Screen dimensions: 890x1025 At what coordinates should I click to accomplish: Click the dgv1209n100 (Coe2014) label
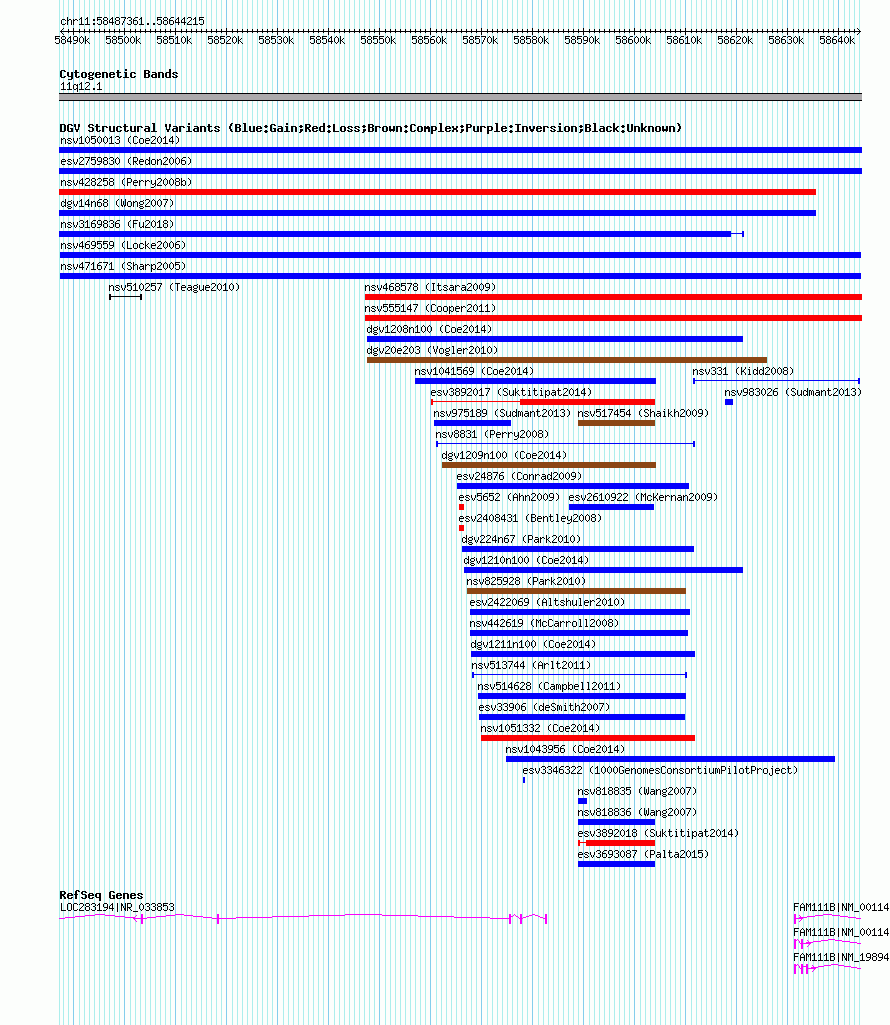tap(504, 454)
